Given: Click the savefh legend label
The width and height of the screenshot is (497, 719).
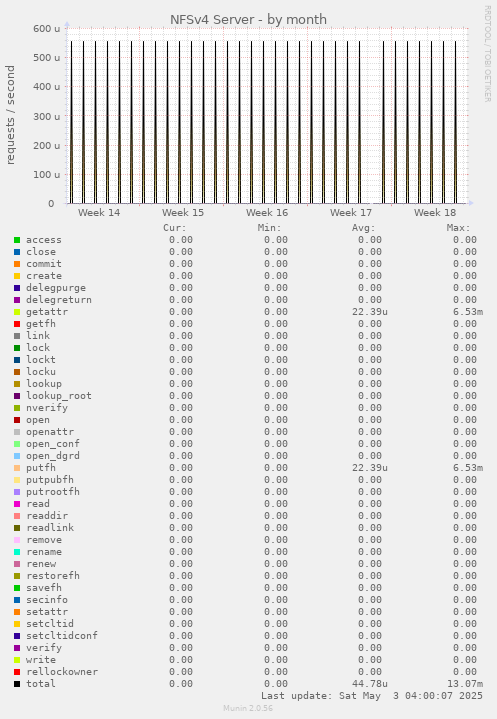Looking at the screenshot, I should pos(44,588).
